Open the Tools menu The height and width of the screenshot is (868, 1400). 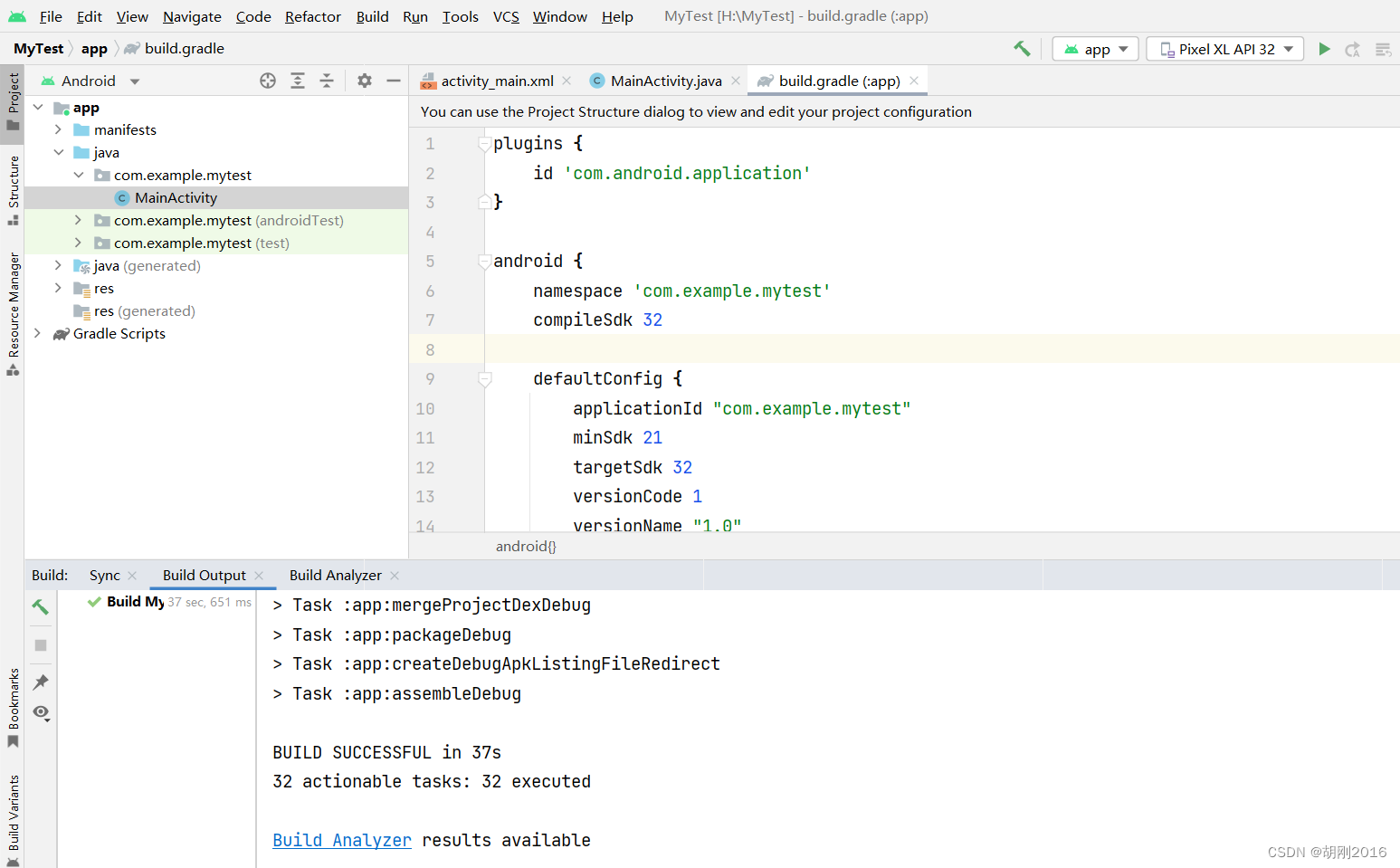click(x=460, y=16)
